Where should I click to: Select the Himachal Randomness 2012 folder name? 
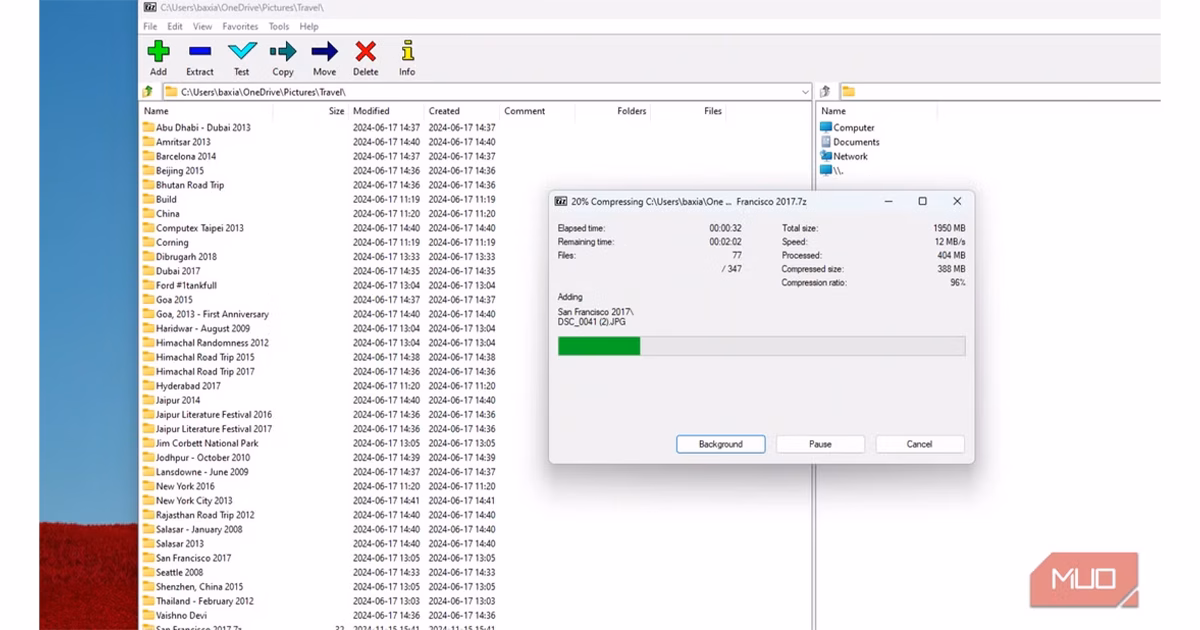[212, 343]
